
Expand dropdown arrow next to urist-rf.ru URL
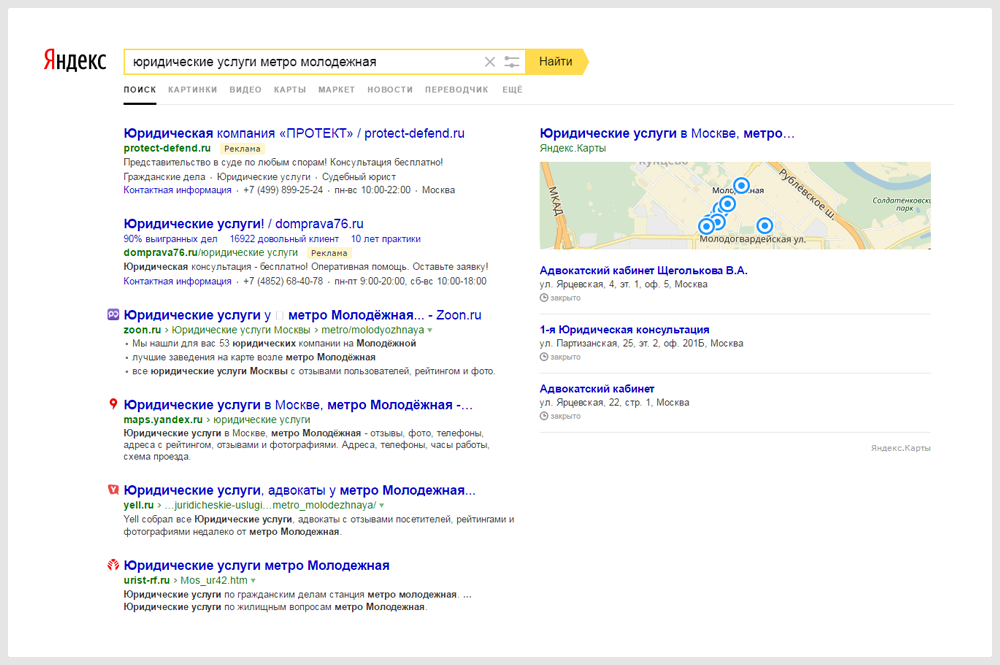tap(253, 580)
